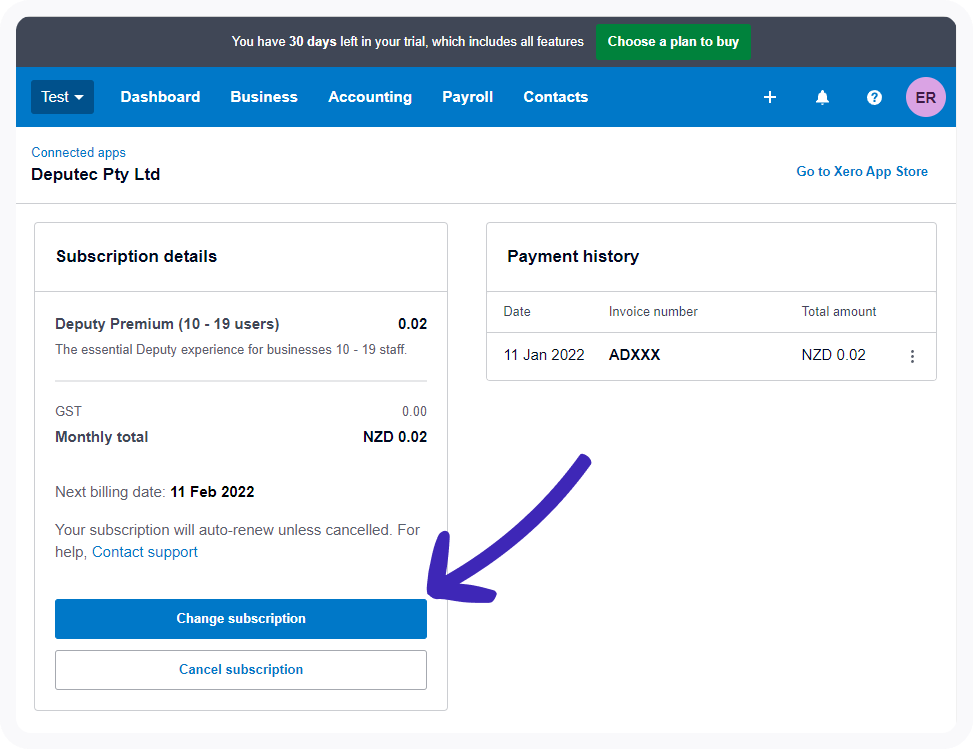Click Choose a plan to buy
This screenshot has height=749, width=973.
[673, 42]
